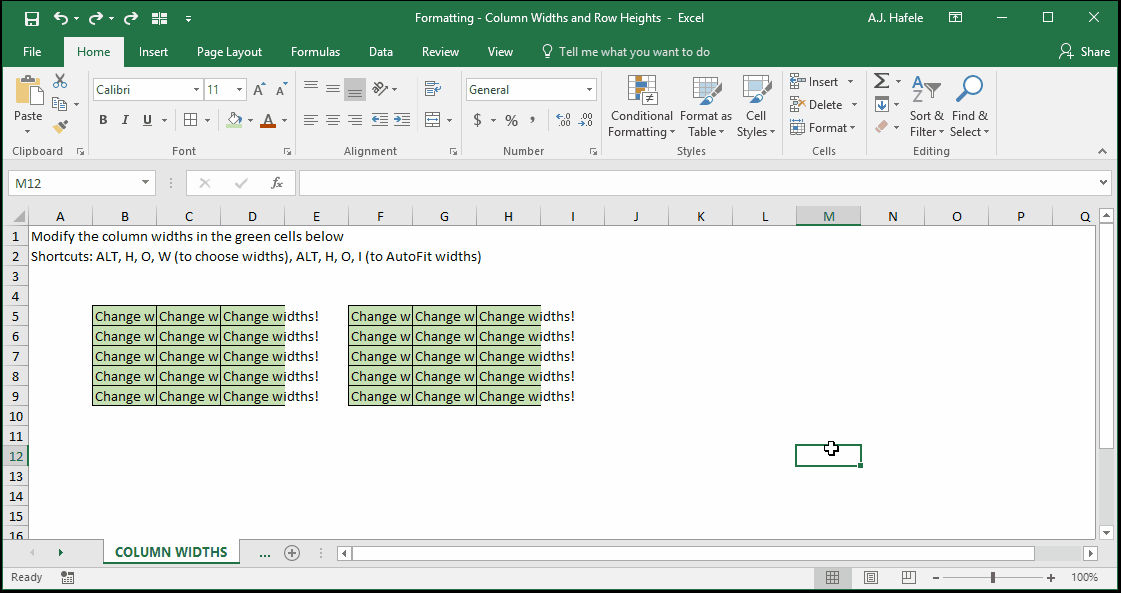Click the Decrease Decimal icon
Image resolution: width=1121 pixels, height=593 pixels.
(x=586, y=120)
